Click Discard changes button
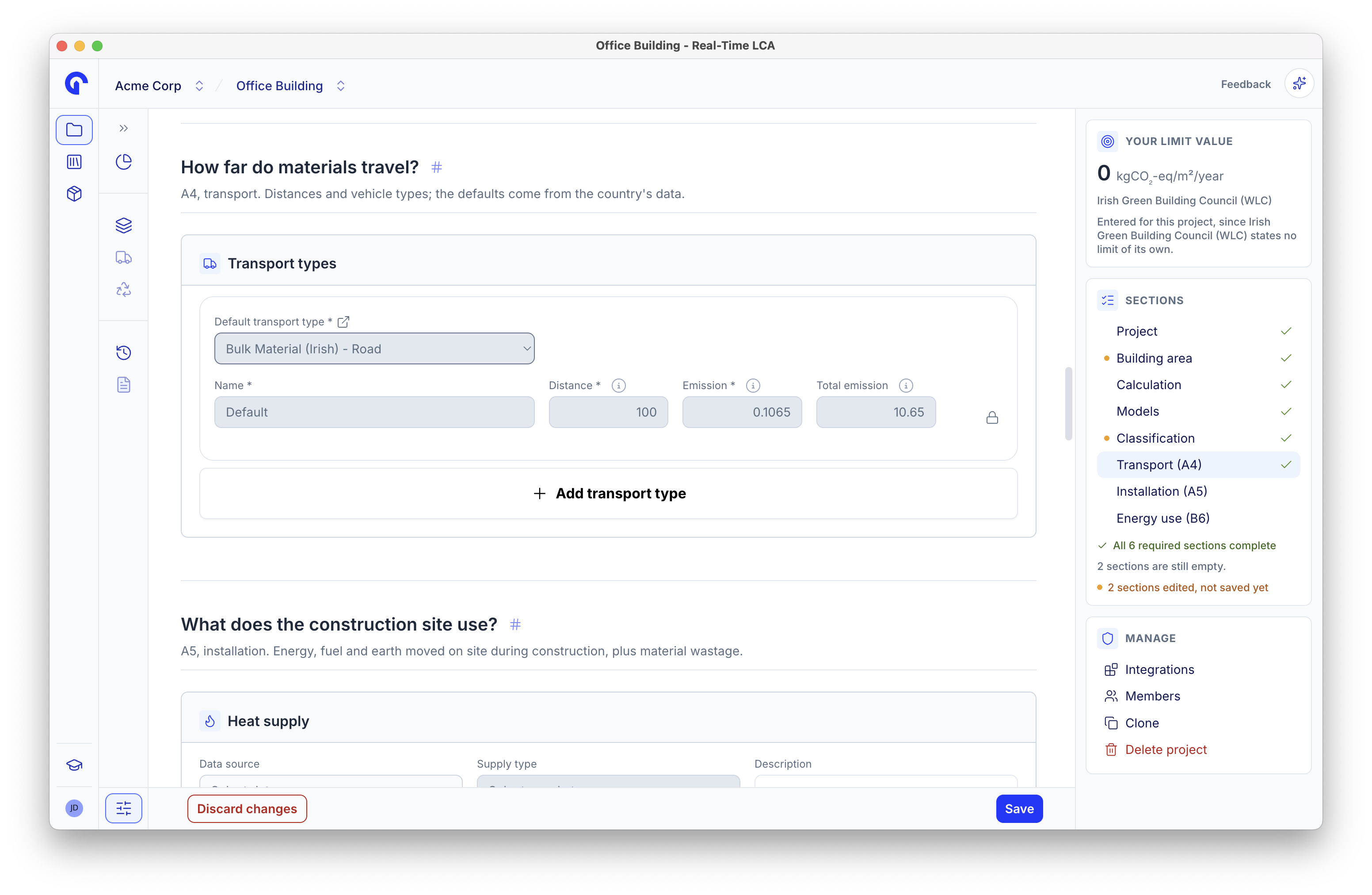Image resolution: width=1372 pixels, height=895 pixels. [x=247, y=808]
